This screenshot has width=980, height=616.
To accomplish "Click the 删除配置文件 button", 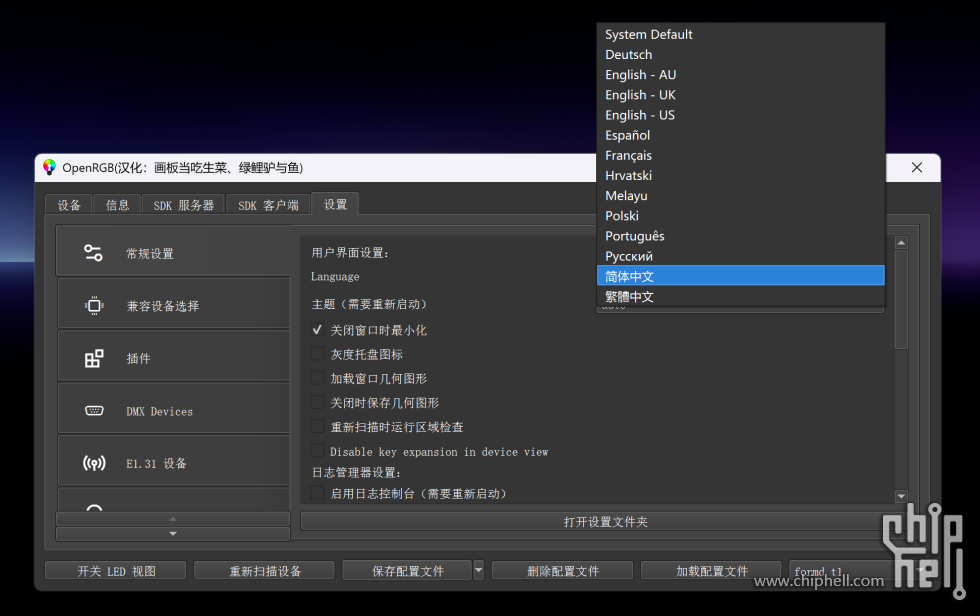I will pyautogui.click(x=562, y=571).
